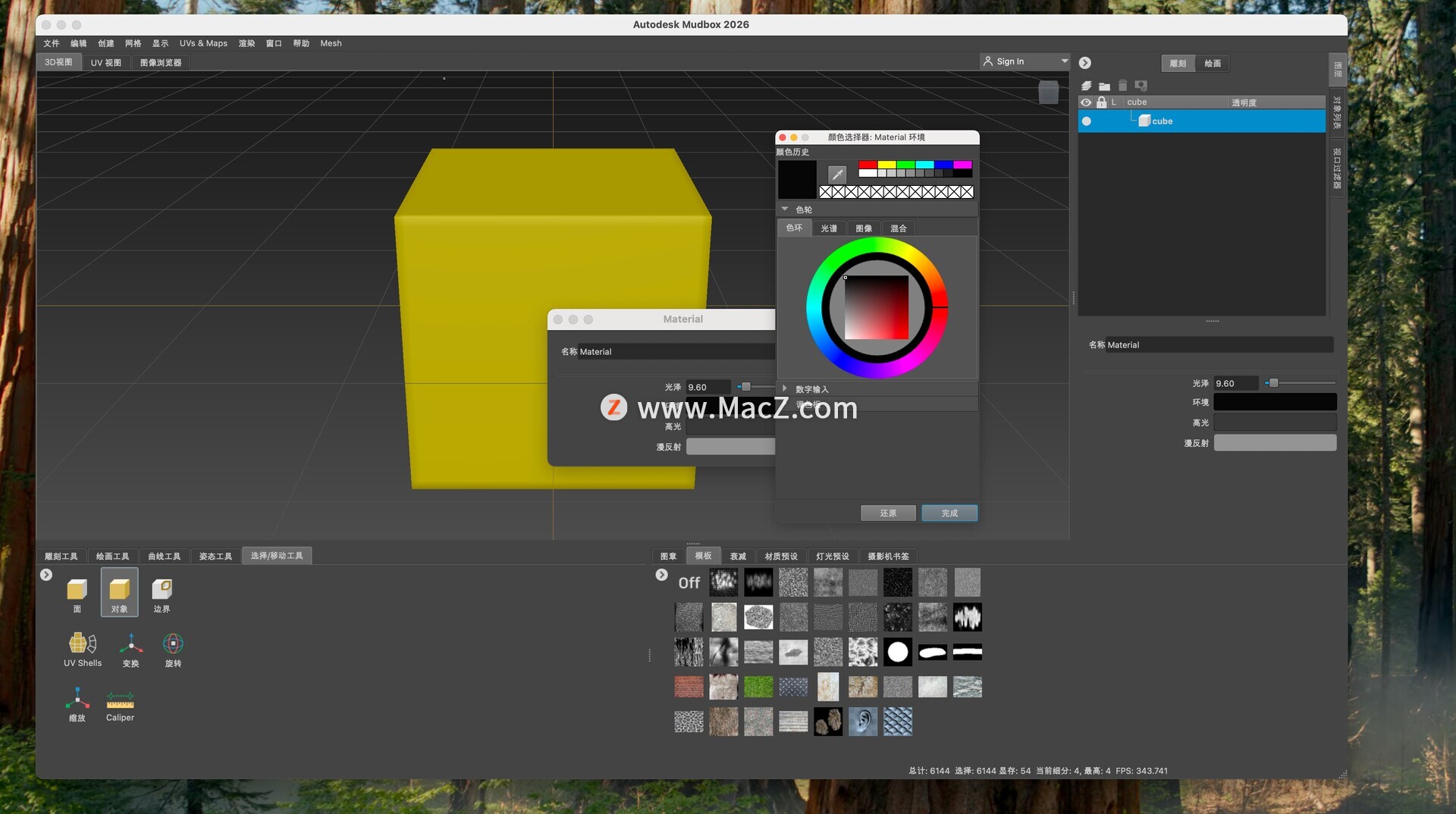The width and height of the screenshot is (1456, 814).
Task: Switch to the 图像浏览器 tab
Action: [x=161, y=62]
